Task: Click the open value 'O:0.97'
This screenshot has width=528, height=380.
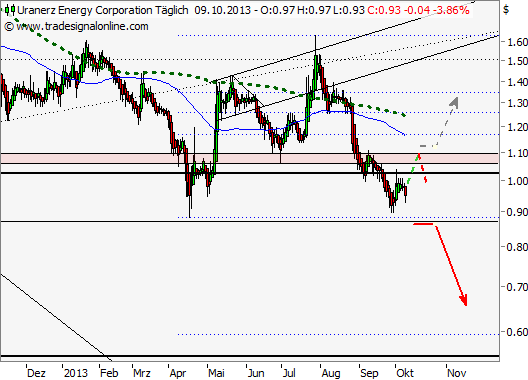Action: pos(278,10)
